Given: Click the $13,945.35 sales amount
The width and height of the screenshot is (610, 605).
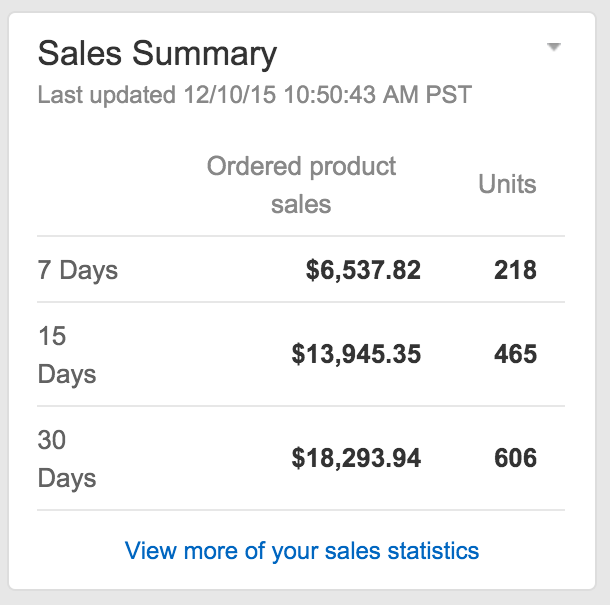Looking at the screenshot, I should tap(356, 354).
